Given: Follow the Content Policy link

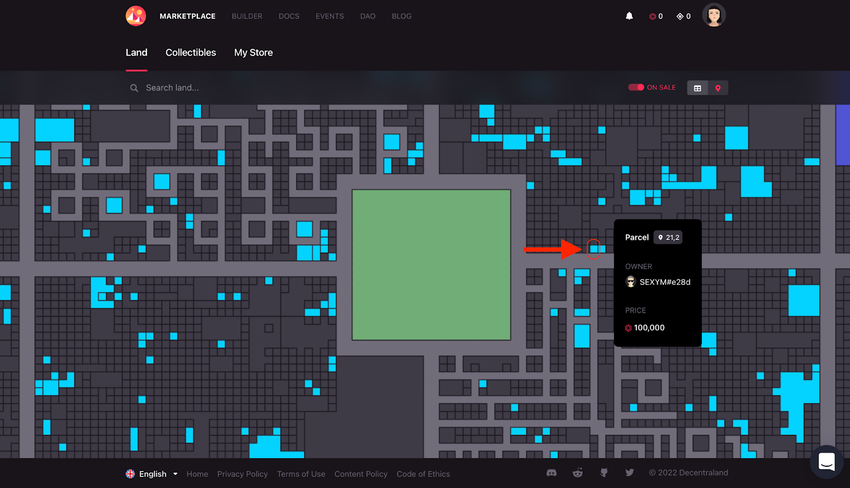Looking at the screenshot, I should click(360, 474).
